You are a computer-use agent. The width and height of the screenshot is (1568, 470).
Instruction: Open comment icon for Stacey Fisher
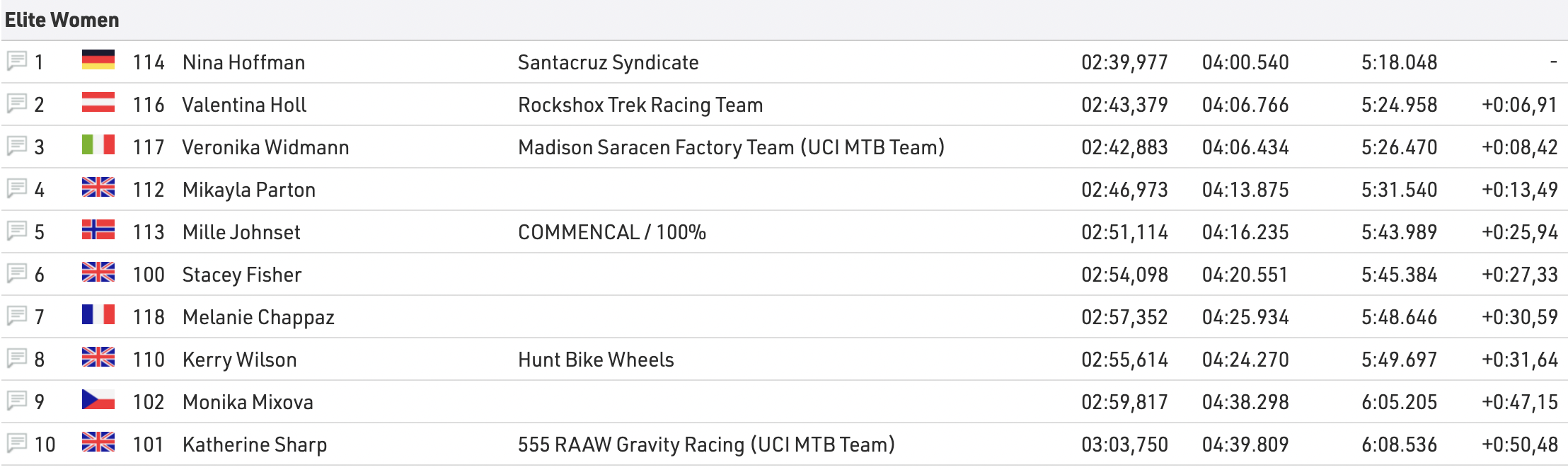17,273
